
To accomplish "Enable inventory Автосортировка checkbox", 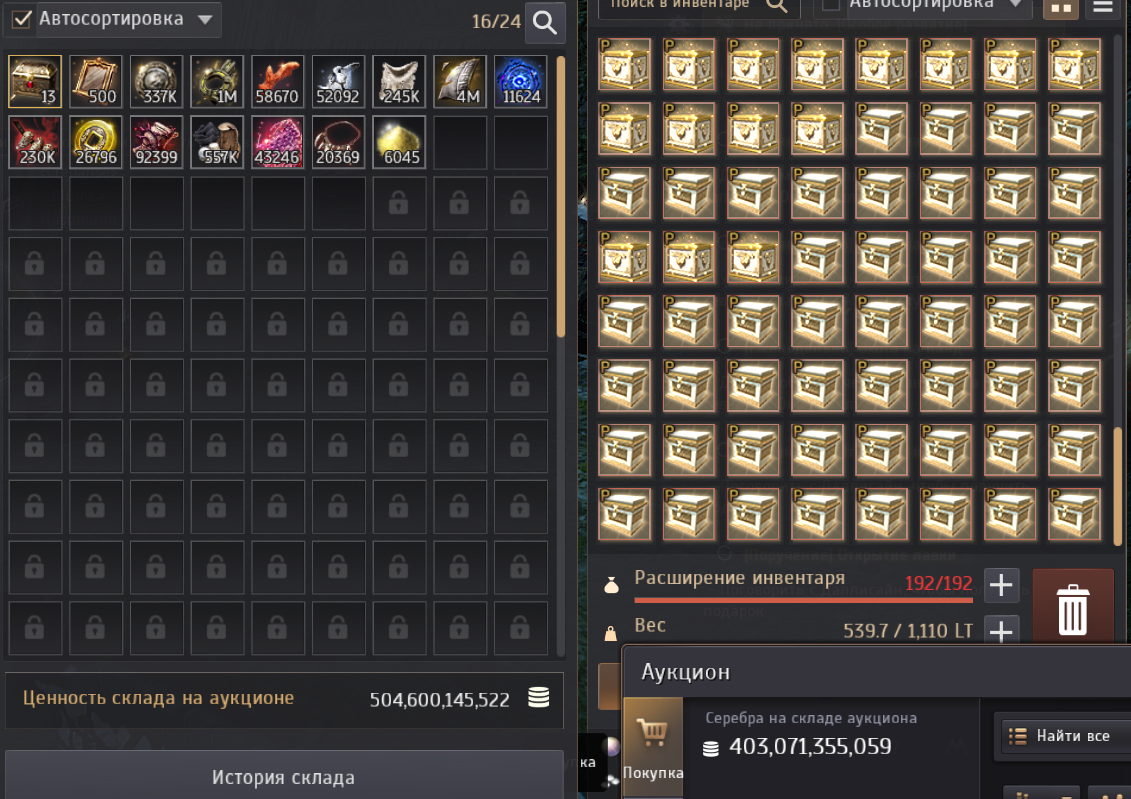I will pyautogui.click(x=831, y=4).
